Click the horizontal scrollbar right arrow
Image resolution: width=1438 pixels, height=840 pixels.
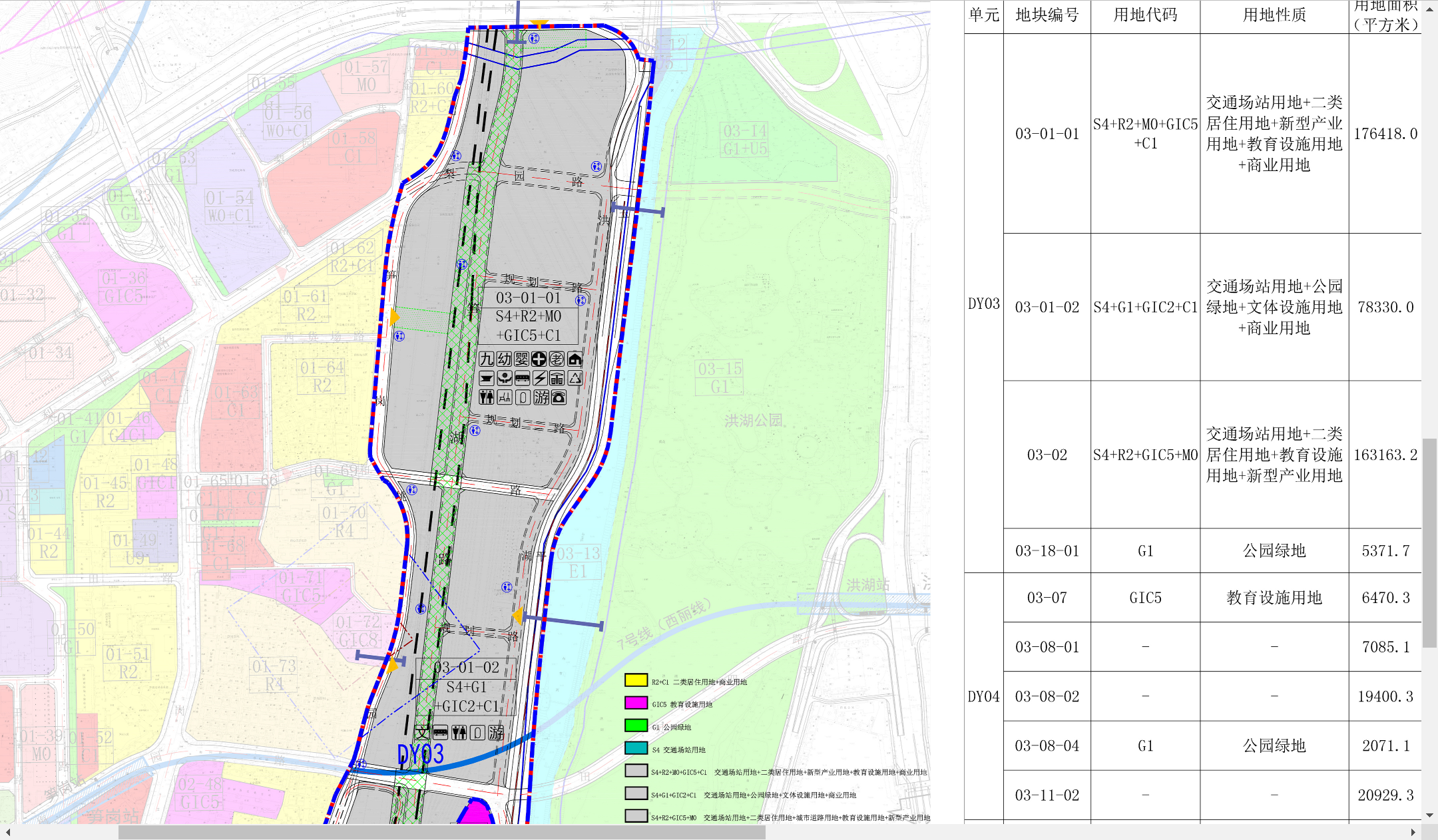1413,832
